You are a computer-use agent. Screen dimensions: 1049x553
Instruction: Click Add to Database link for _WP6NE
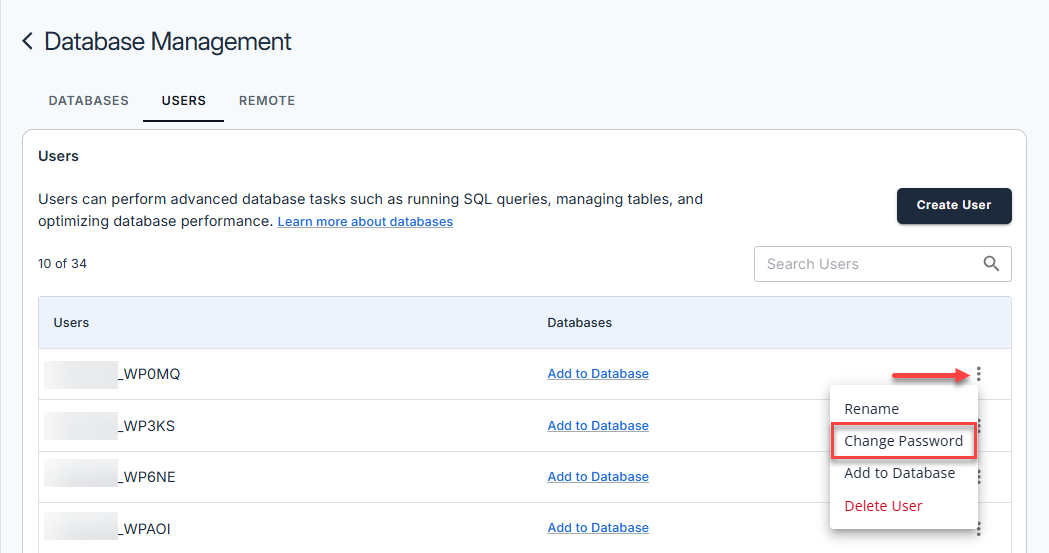pos(598,477)
